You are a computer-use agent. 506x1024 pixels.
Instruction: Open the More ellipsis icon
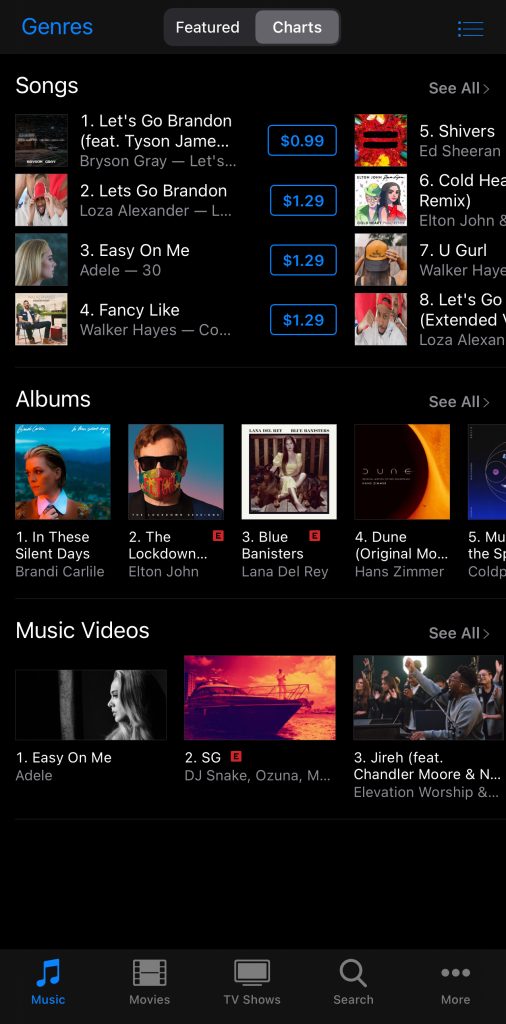[x=455, y=972]
